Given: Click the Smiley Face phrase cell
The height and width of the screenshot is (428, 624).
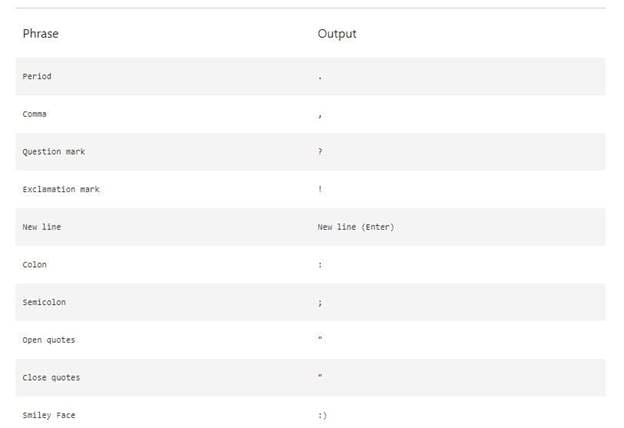Looking at the screenshot, I should 49,415.
